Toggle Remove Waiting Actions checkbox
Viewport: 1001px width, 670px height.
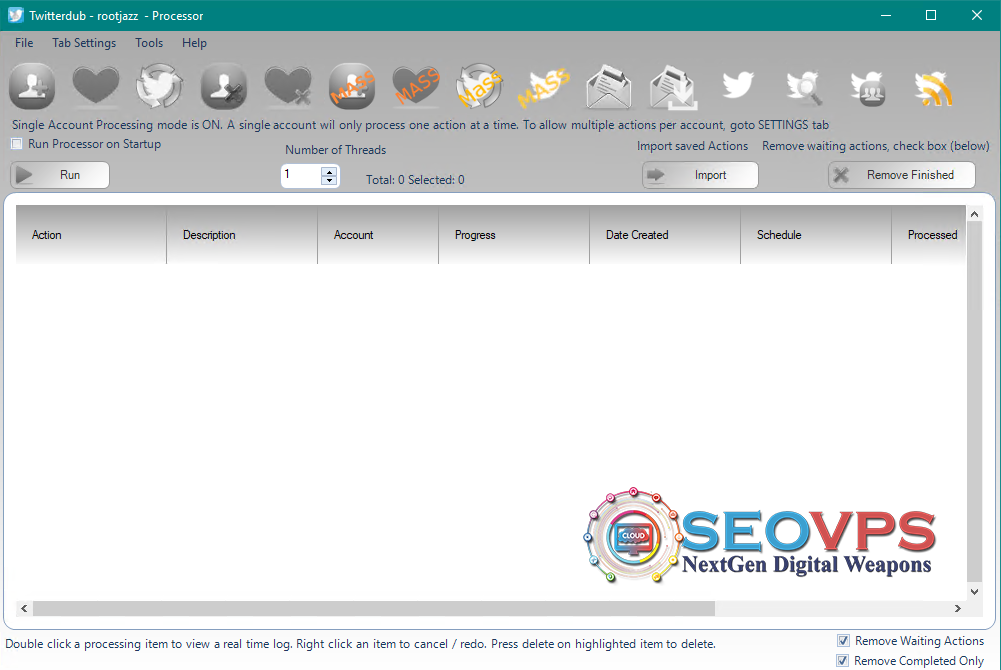tap(843, 641)
